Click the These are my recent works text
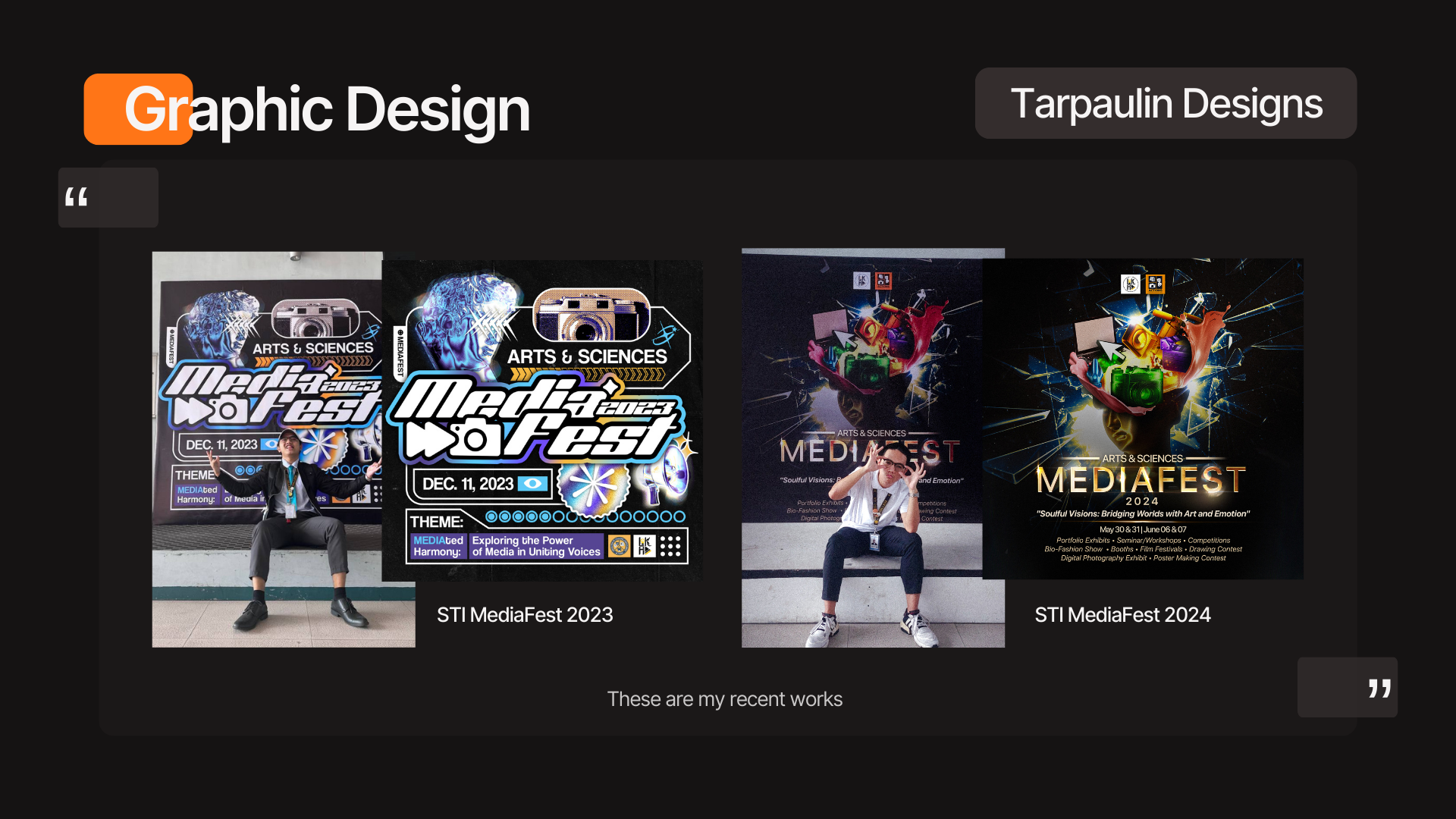The height and width of the screenshot is (819, 1456). pyautogui.click(x=724, y=699)
